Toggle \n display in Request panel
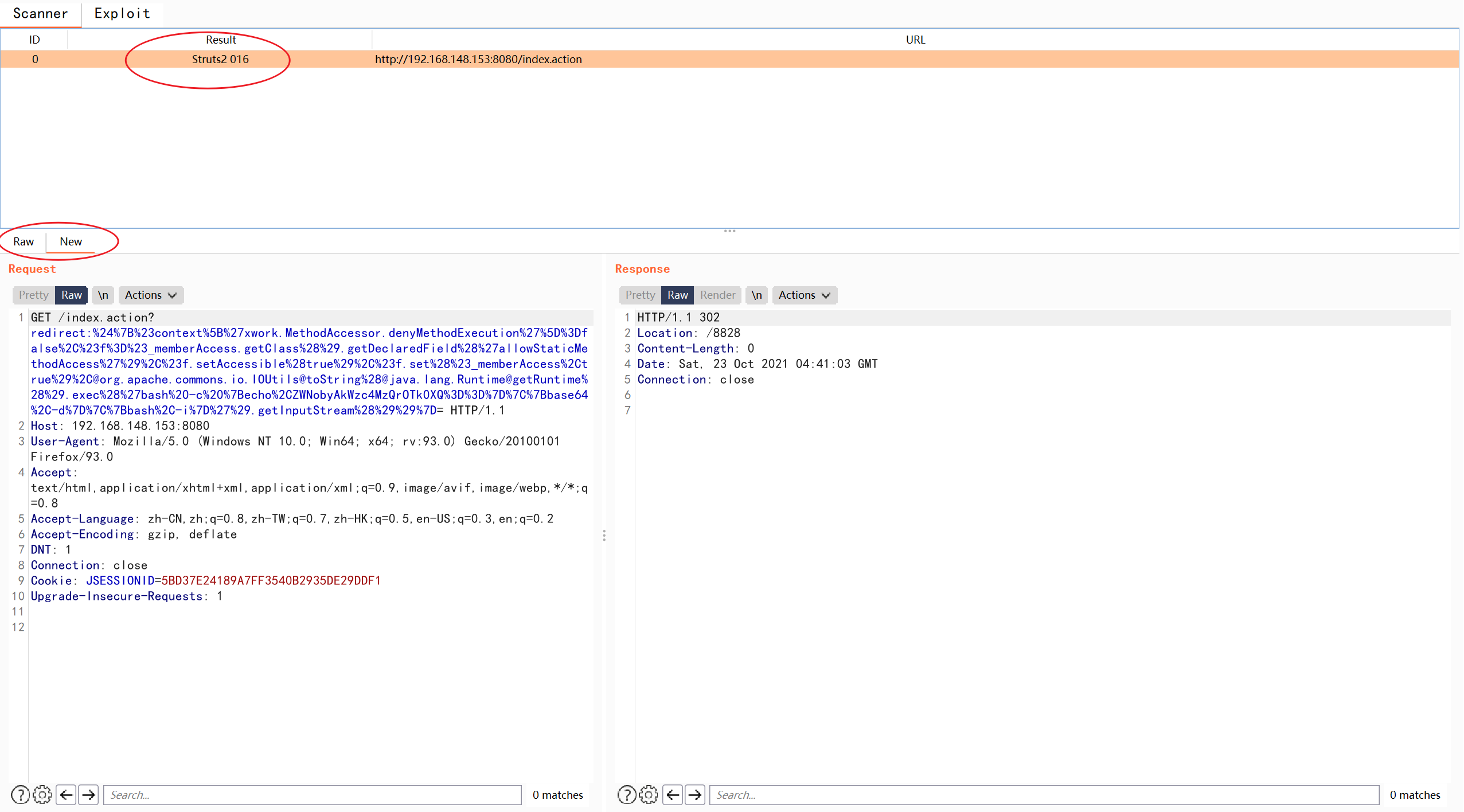Screen dimensions: 1464x812 pyautogui.click(x=103, y=295)
